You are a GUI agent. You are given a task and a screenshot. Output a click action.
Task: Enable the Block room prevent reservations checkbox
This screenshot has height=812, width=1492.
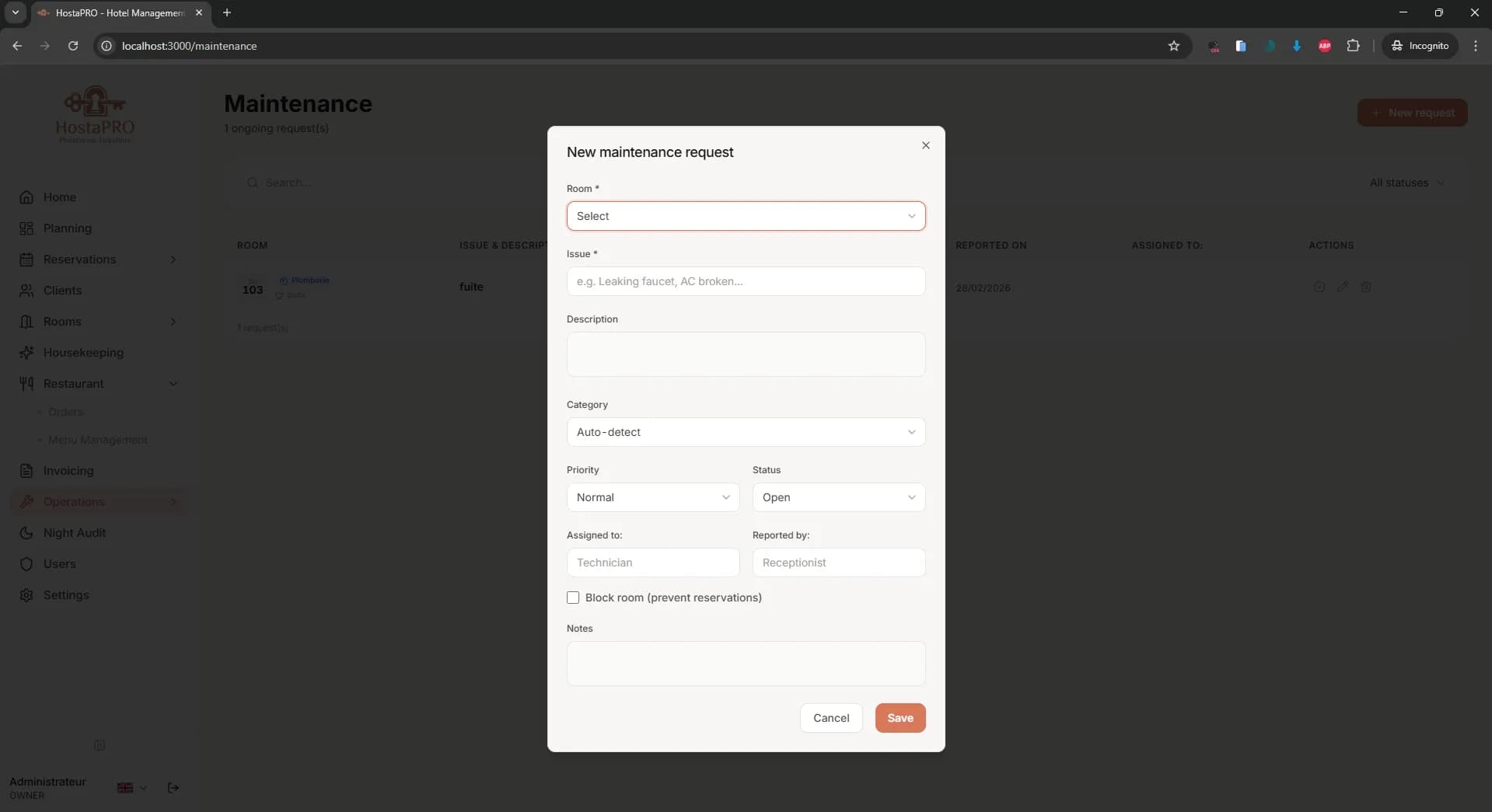pos(573,598)
